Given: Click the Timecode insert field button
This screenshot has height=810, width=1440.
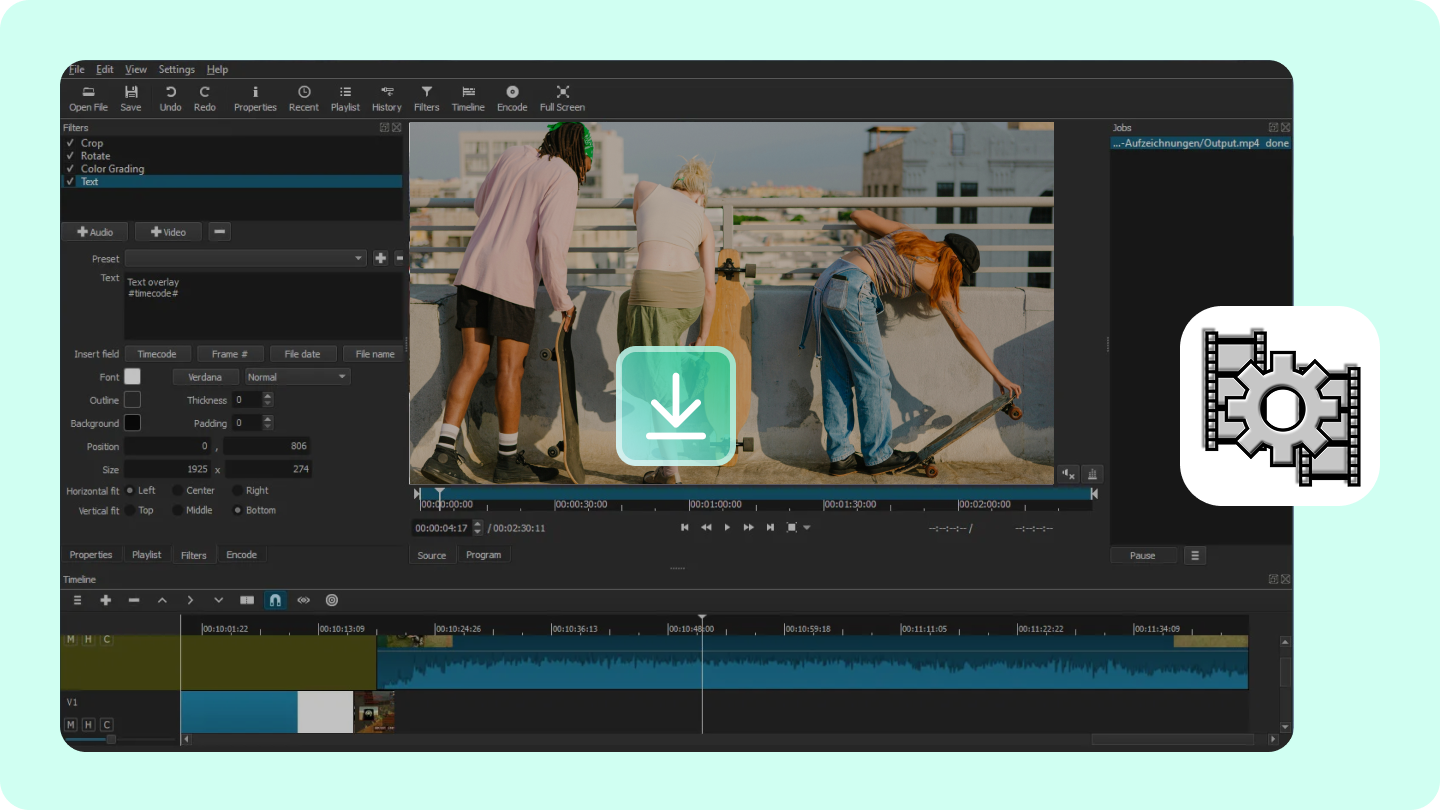Looking at the screenshot, I should (x=157, y=354).
